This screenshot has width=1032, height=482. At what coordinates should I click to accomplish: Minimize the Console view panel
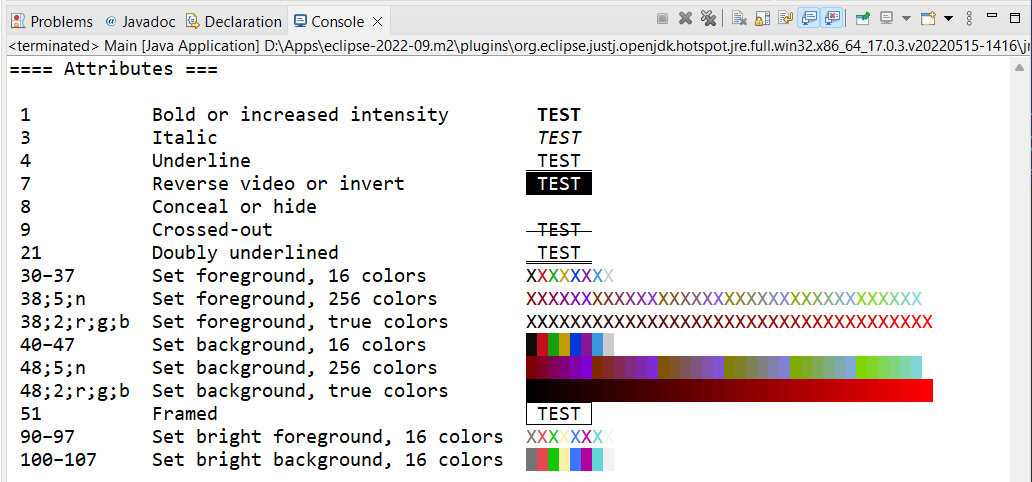[992, 16]
